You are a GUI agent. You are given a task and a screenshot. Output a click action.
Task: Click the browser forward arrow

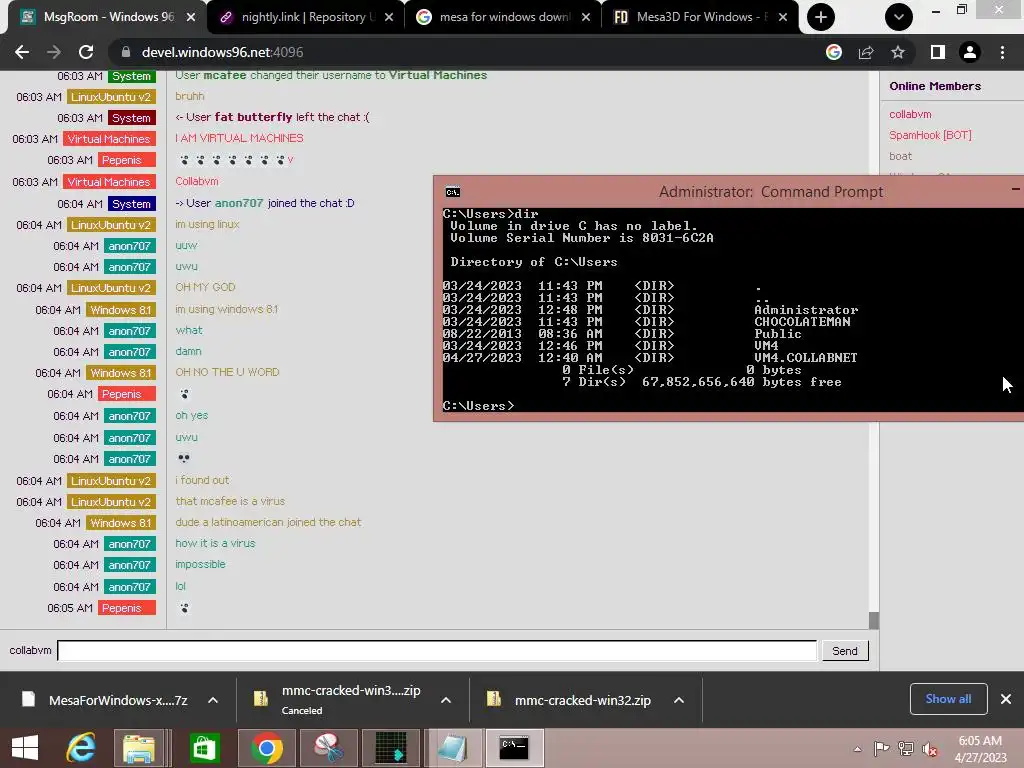click(54, 52)
